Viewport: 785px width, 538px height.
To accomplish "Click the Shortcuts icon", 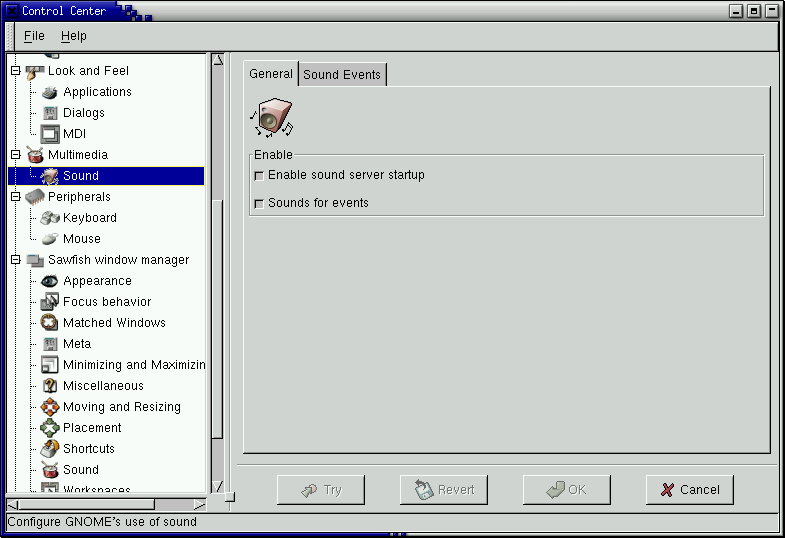I will point(50,449).
